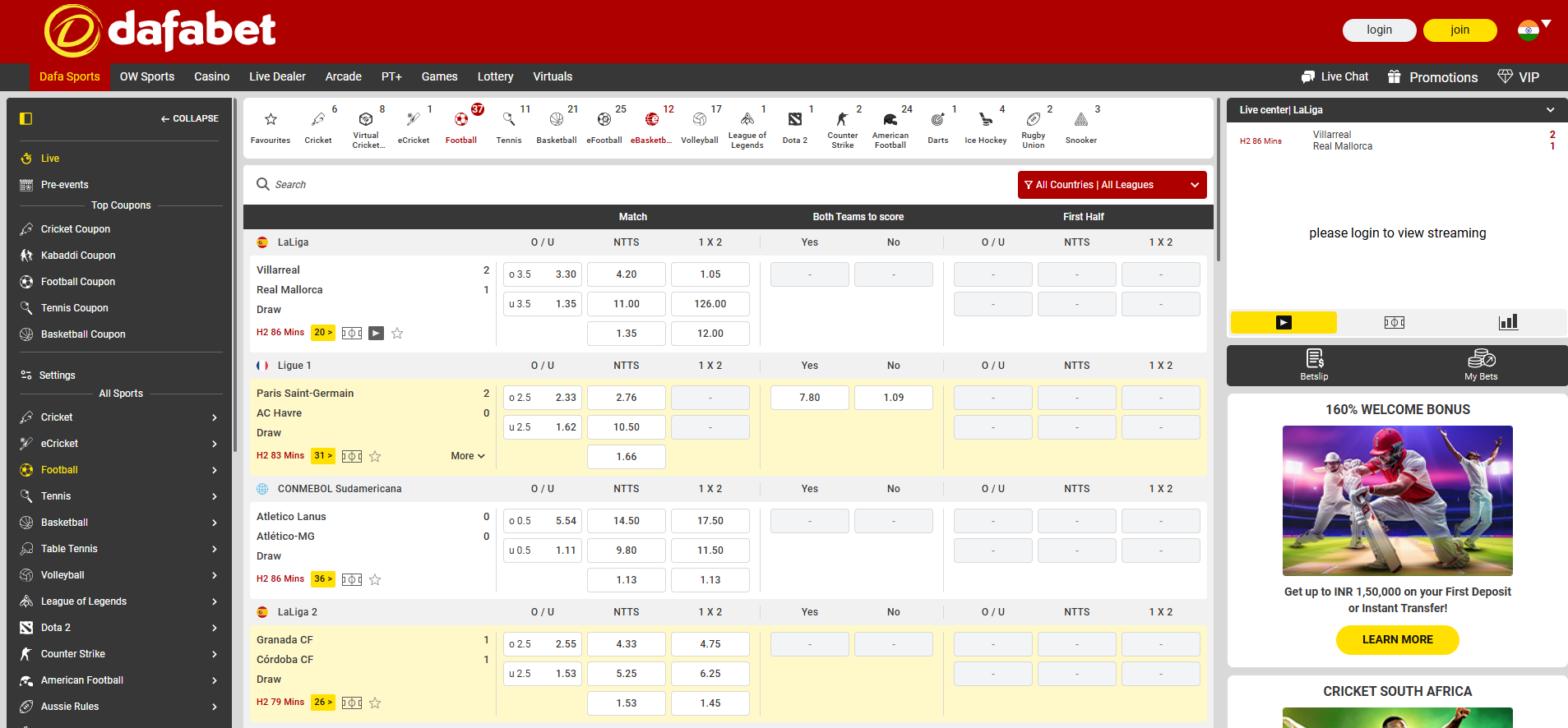Open the All Countries | All Leagues dropdown
The height and width of the screenshot is (728, 1568).
[1112, 185]
